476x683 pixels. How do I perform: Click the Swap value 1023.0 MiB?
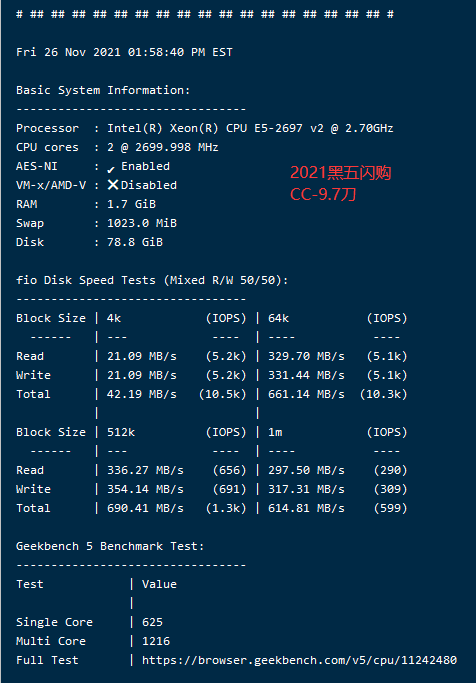coord(142,223)
